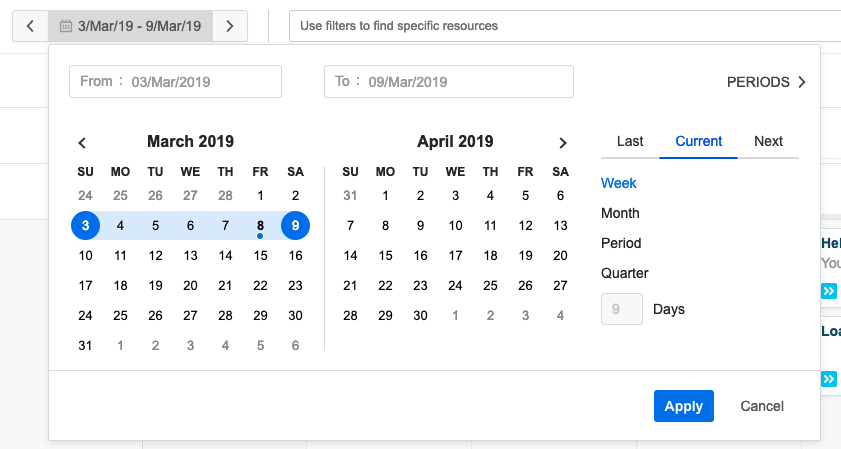Choose the Quarter period option
The height and width of the screenshot is (449, 841).
coord(625,273)
